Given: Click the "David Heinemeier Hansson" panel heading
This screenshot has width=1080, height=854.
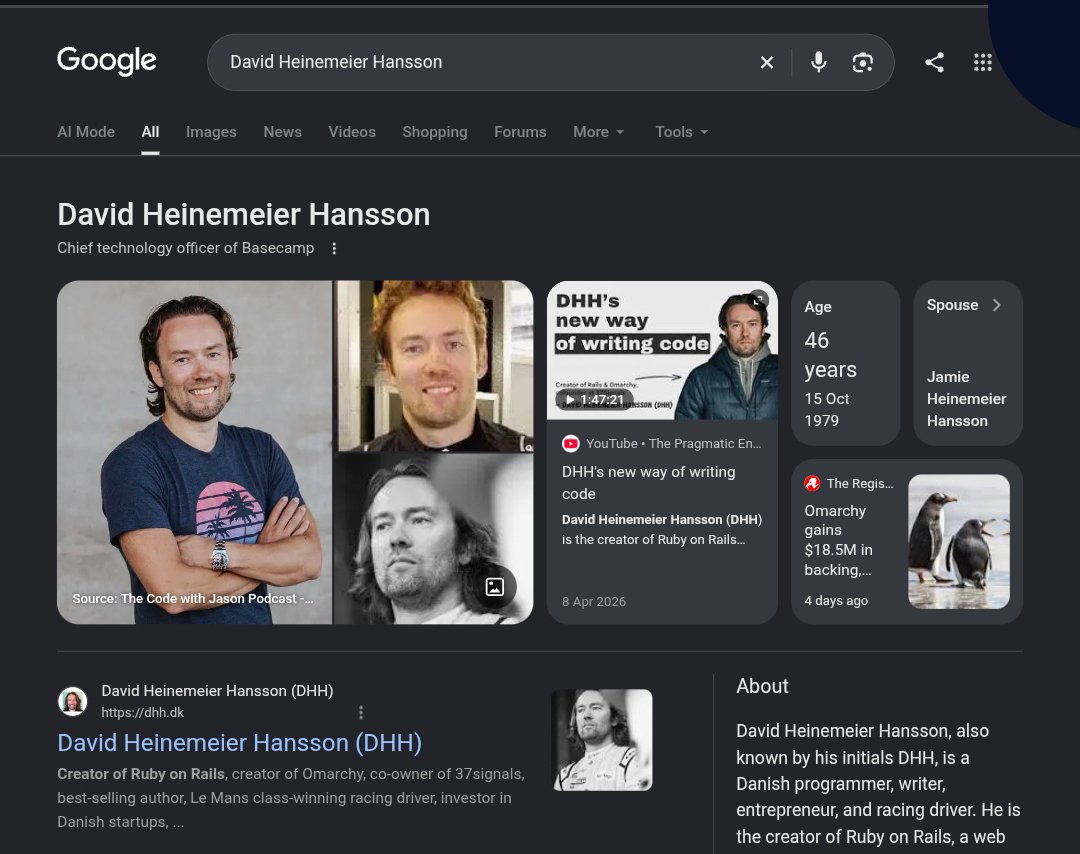Looking at the screenshot, I should click(x=244, y=215).
